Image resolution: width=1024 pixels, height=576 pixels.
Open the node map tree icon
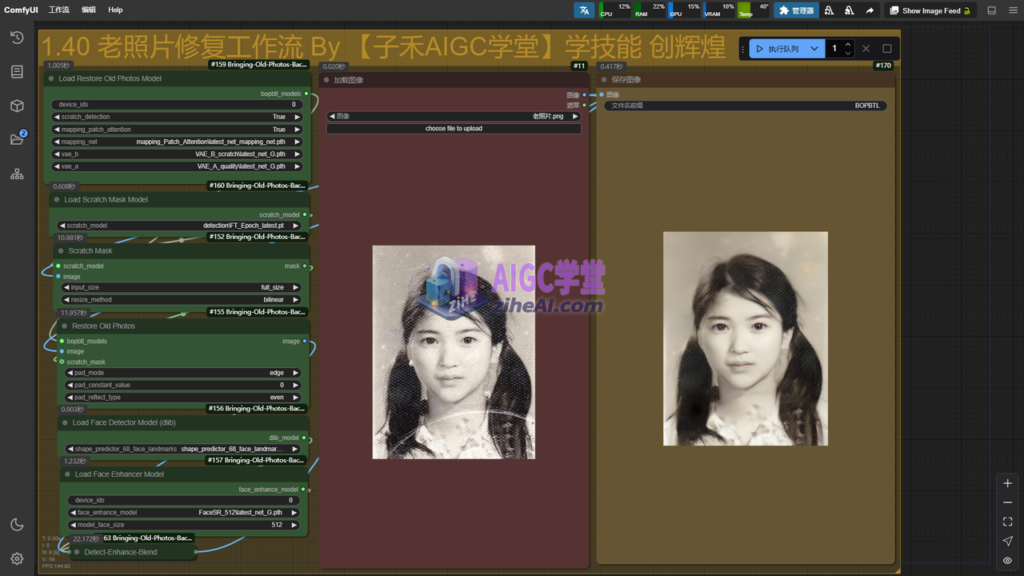(17, 174)
